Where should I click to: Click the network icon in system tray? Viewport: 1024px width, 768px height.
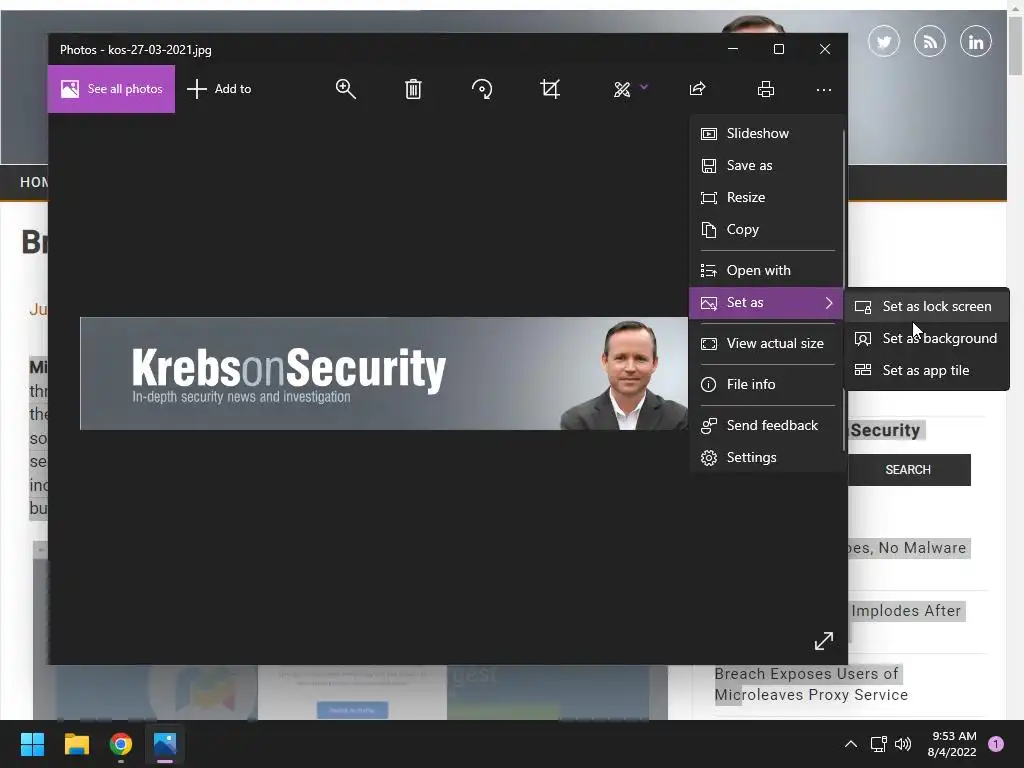tap(878, 744)
